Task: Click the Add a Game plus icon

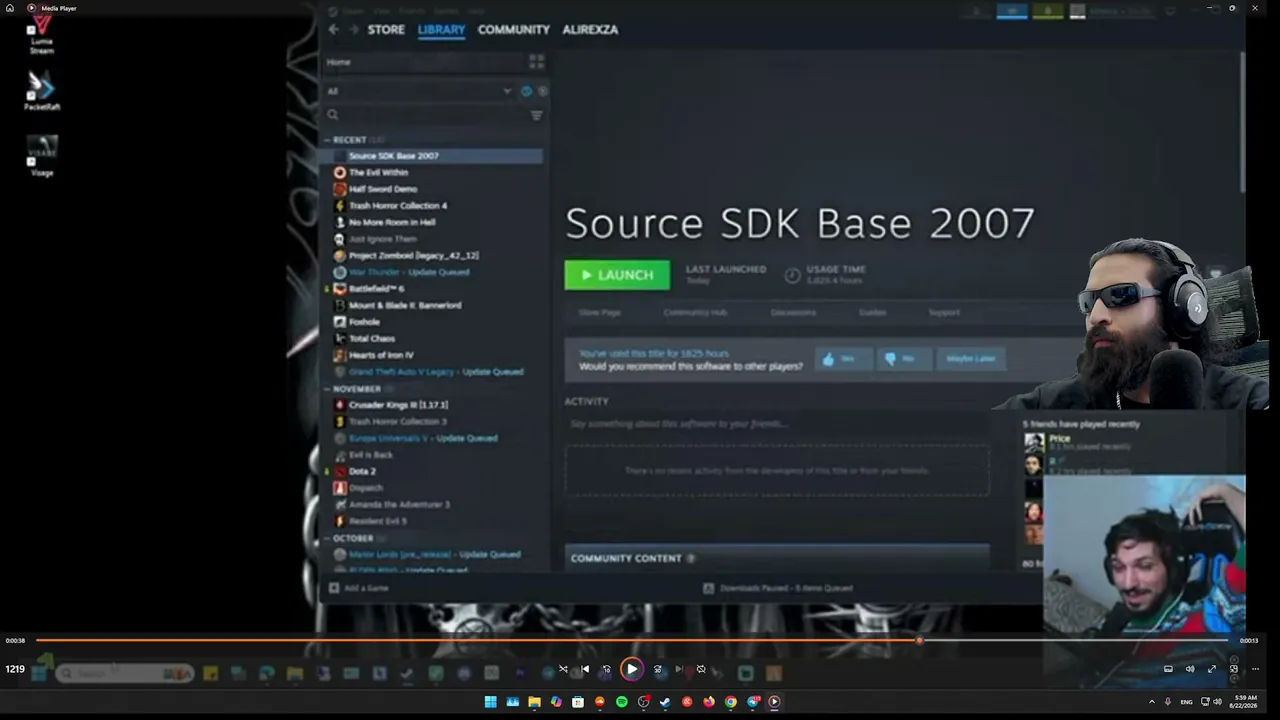Action: click(x=334, y=588)
